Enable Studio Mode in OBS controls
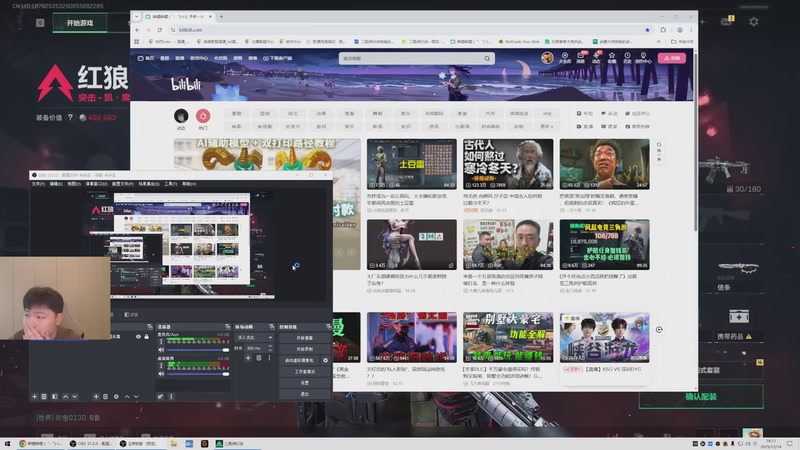 tap(305, 371)
